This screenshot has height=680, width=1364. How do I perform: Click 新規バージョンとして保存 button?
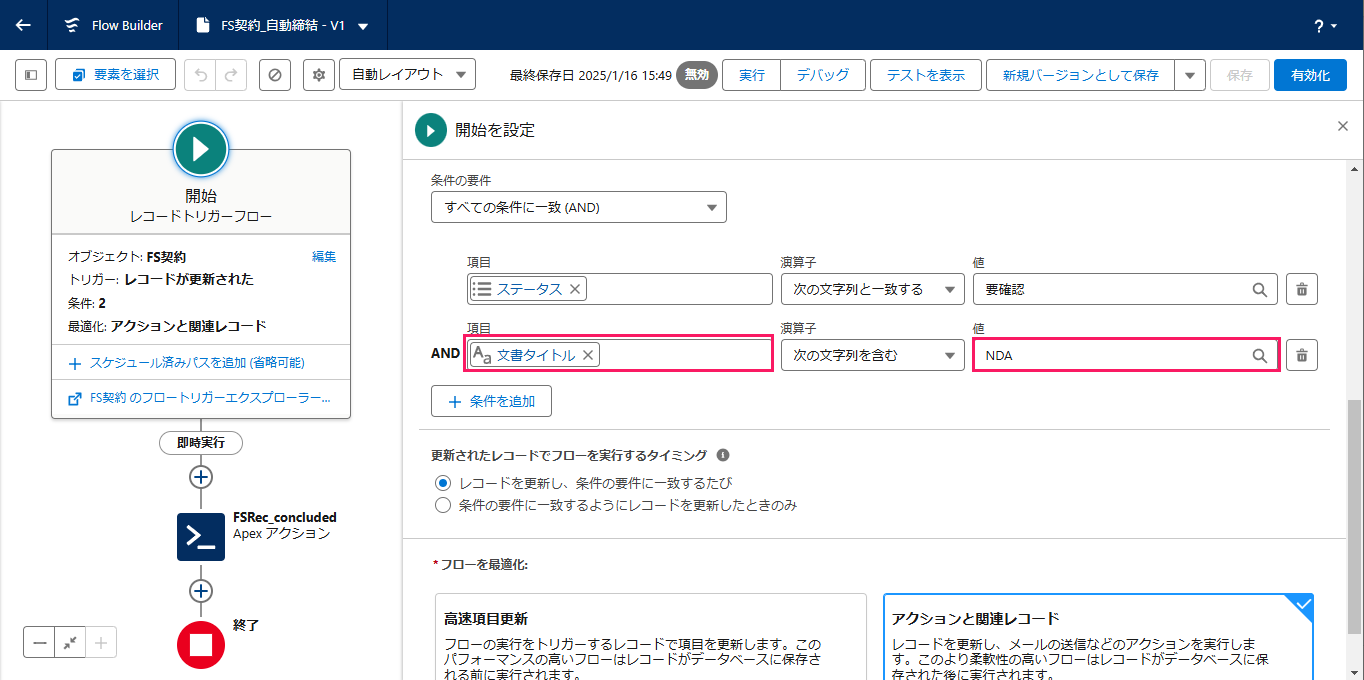click(1081, 75)
